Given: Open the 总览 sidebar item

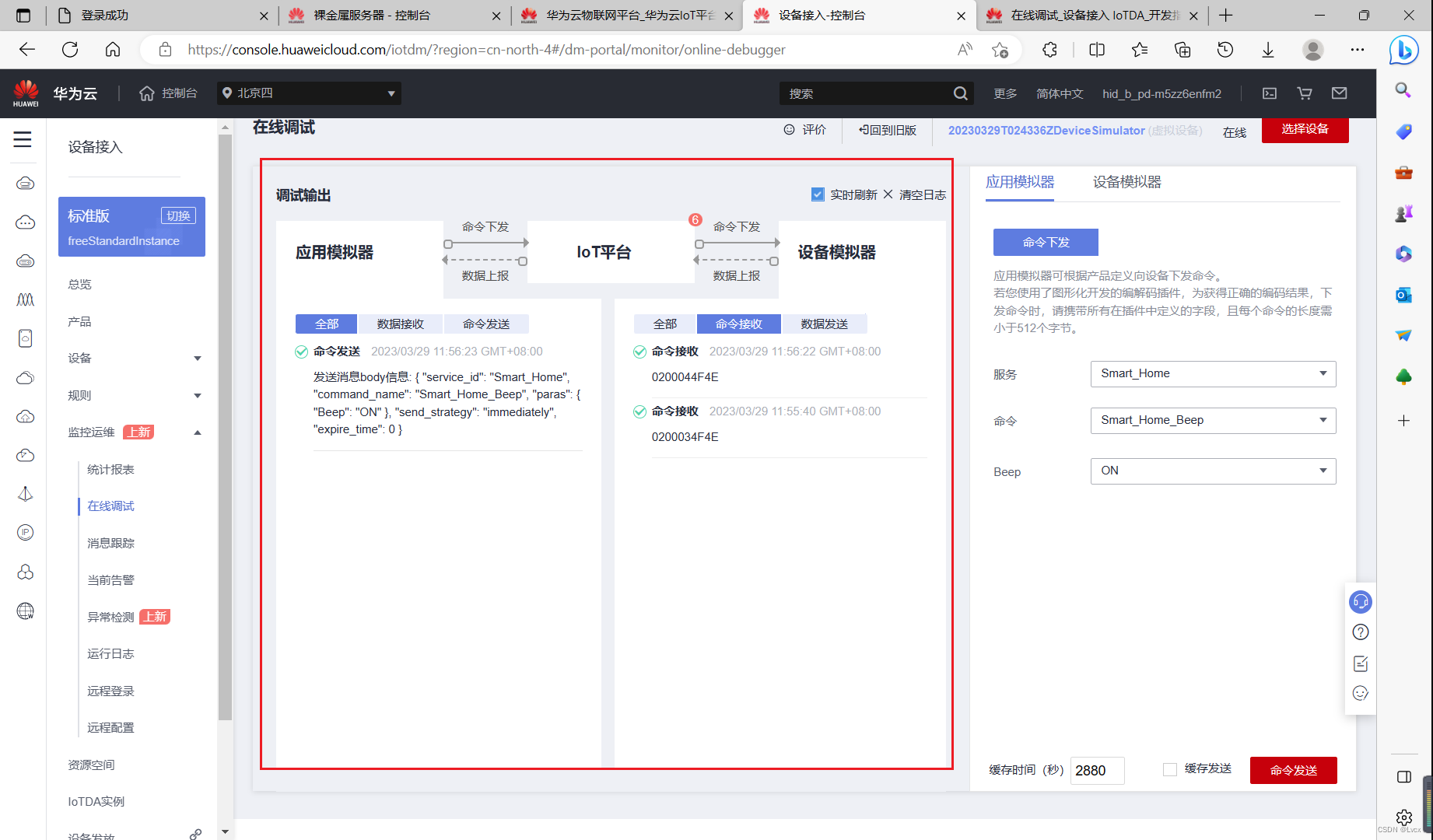Looking at the screenshot, I should 79,284.
